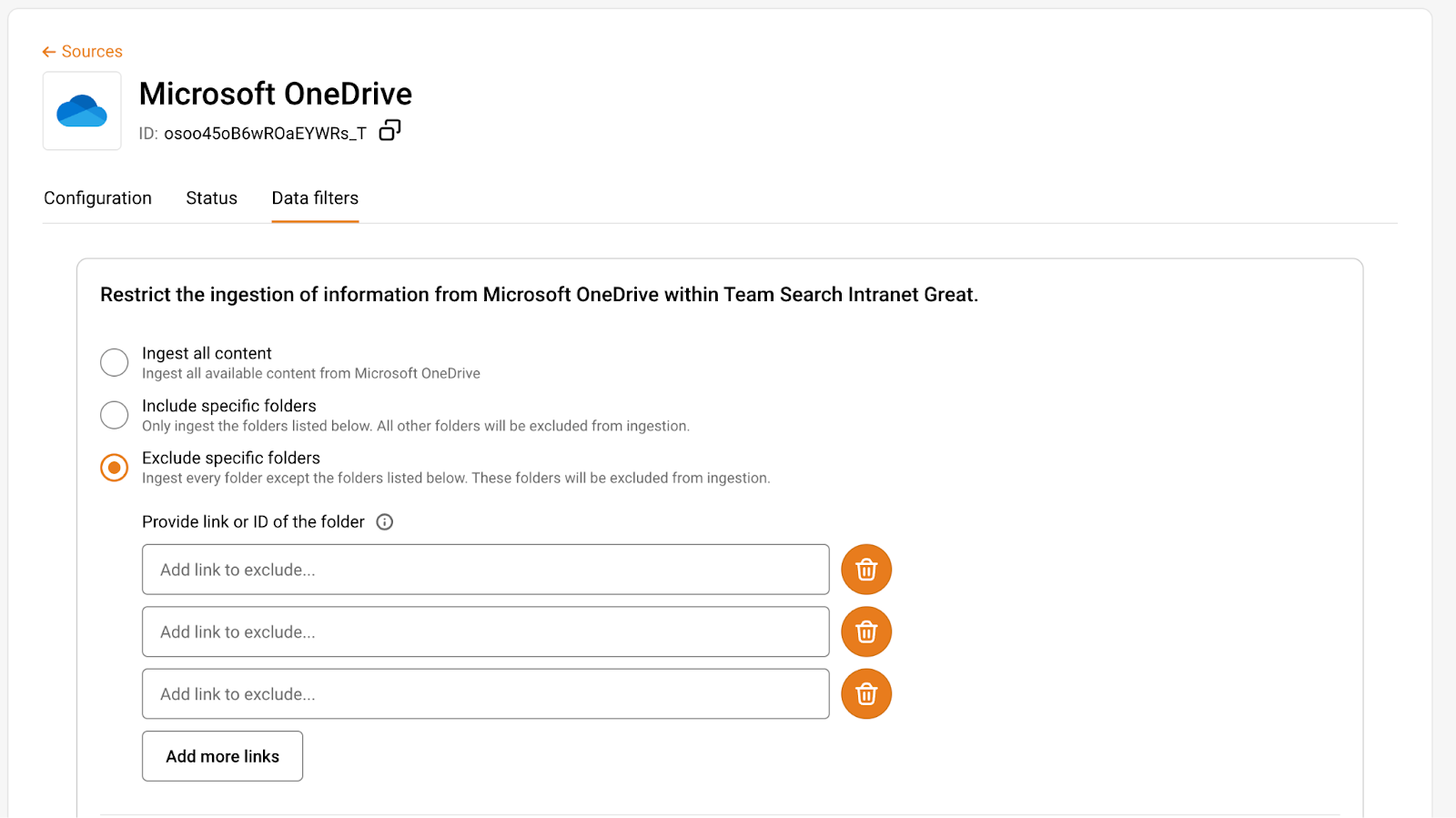Focus the first Add link to exclude field
The width and height of the screenshot is (1456, 818).
pos(485,570)
